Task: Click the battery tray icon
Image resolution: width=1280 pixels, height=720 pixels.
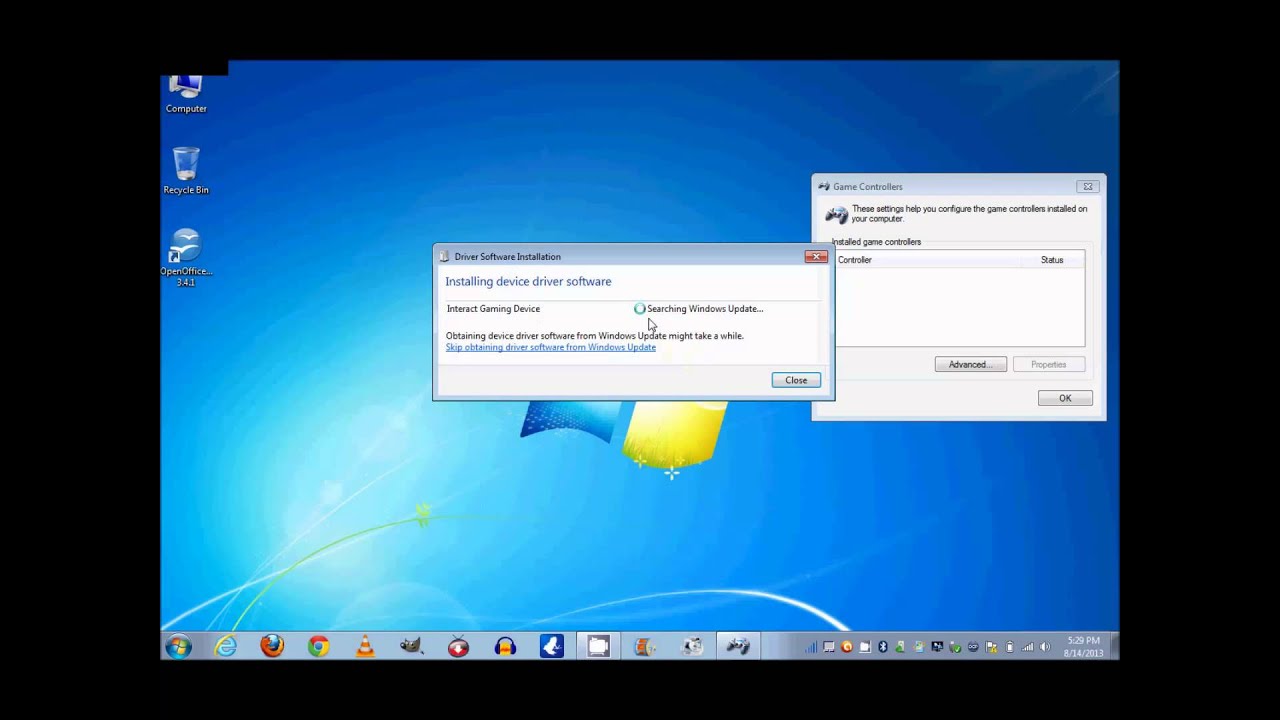Action: click(x=1009, y=647)
